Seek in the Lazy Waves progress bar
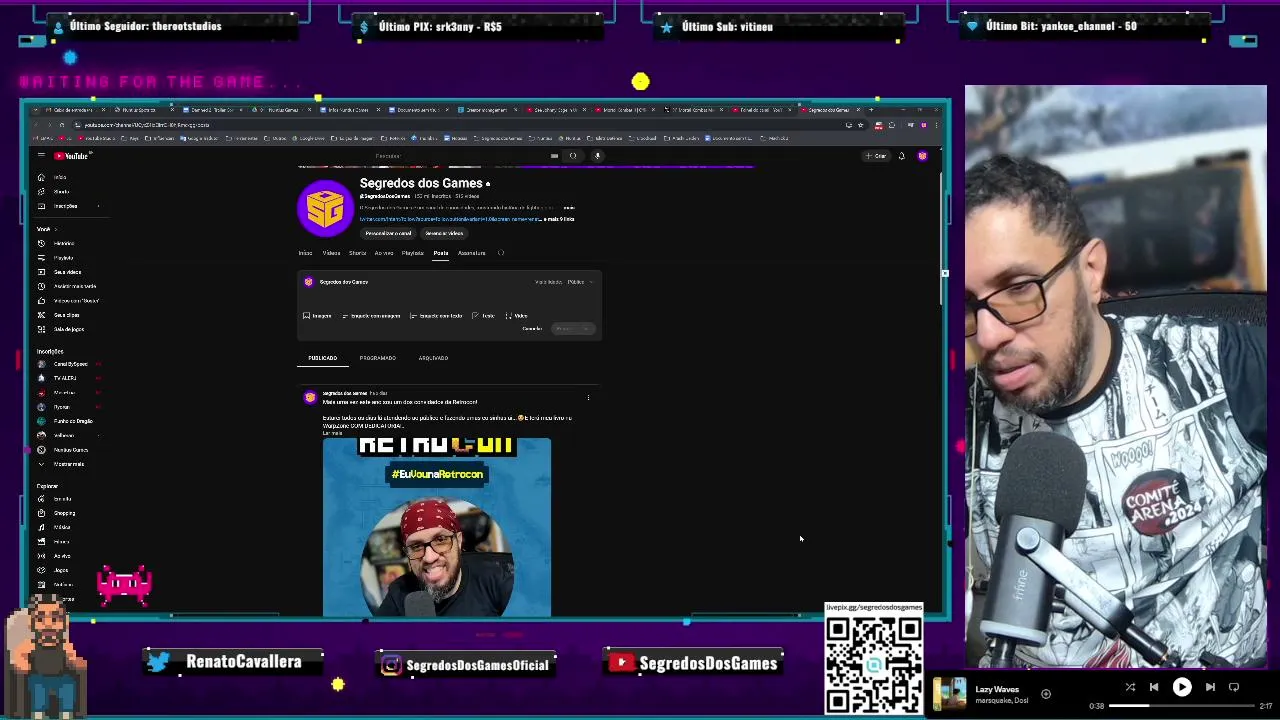The image size is (1280, 720). (x=1180, y=706)
